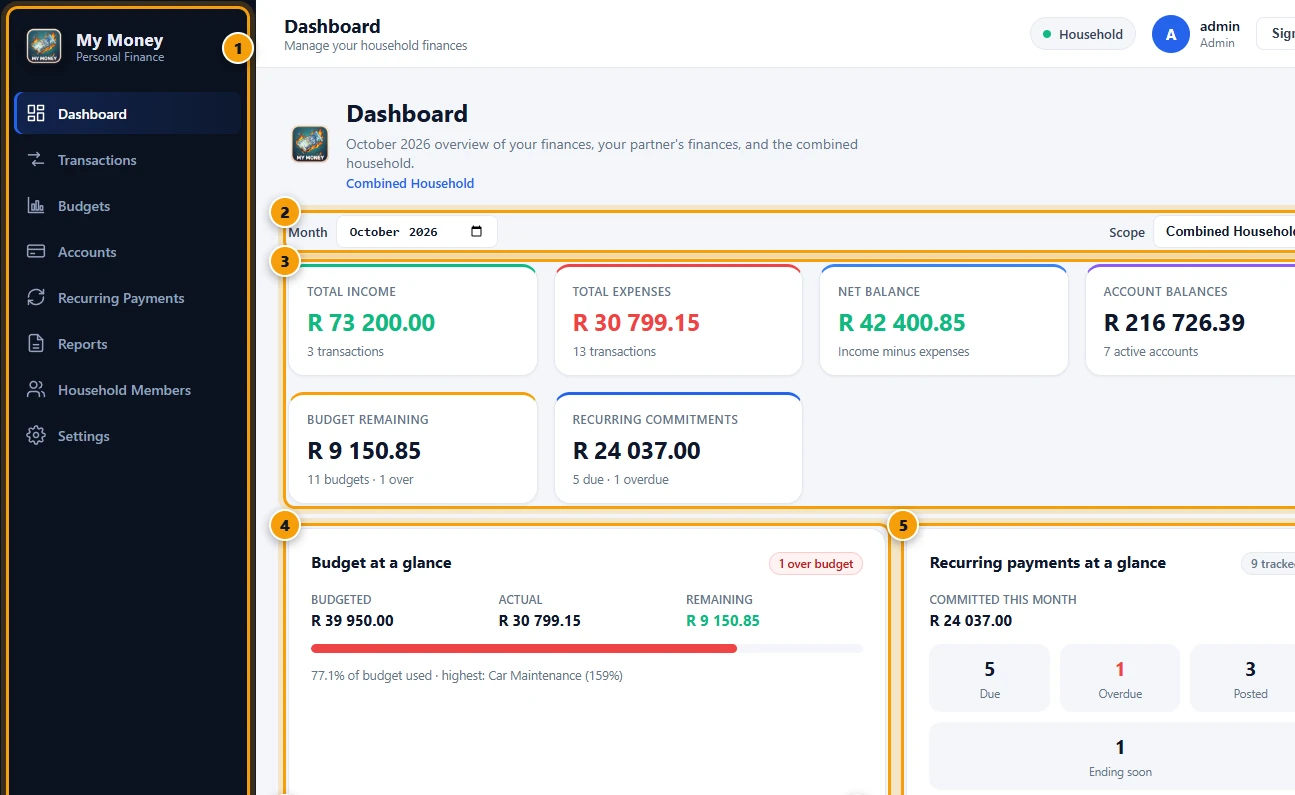Open the Total Expenses card
1295x795 pixels.
pos(678,320)
